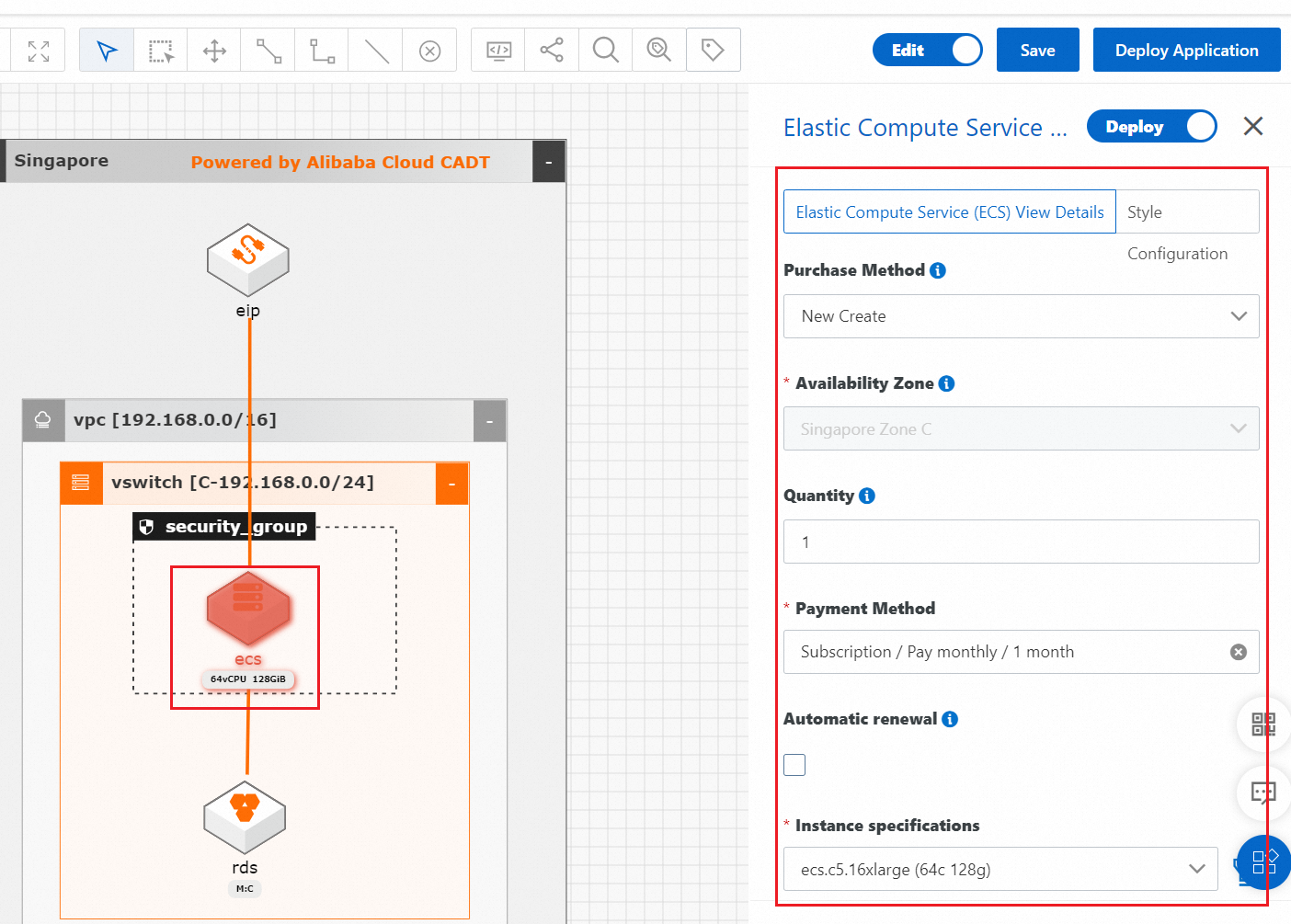Click the security_group label
Screen dimensions: 1291x924
coord(236,527)
